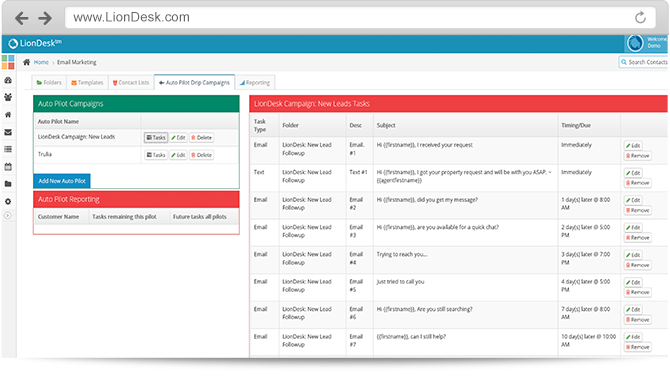This screenshot has height=380, width=670.
Task: Reload the page with the refresh icon
Action: pyautogui.click(x=640, y=18)
